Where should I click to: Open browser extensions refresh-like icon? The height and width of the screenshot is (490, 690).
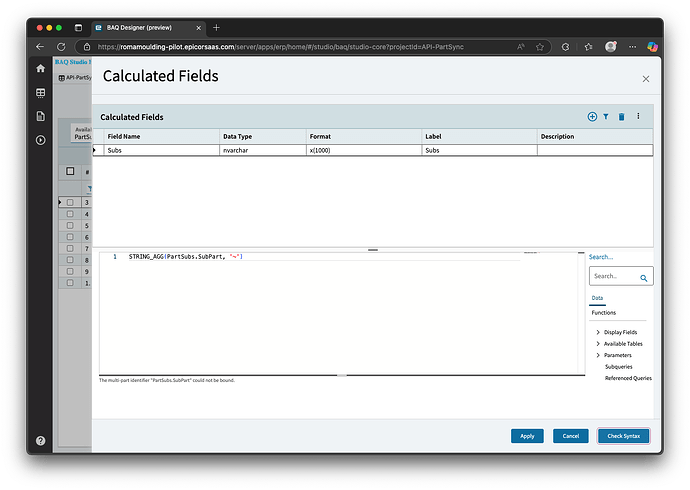click(x=565, y=47)
